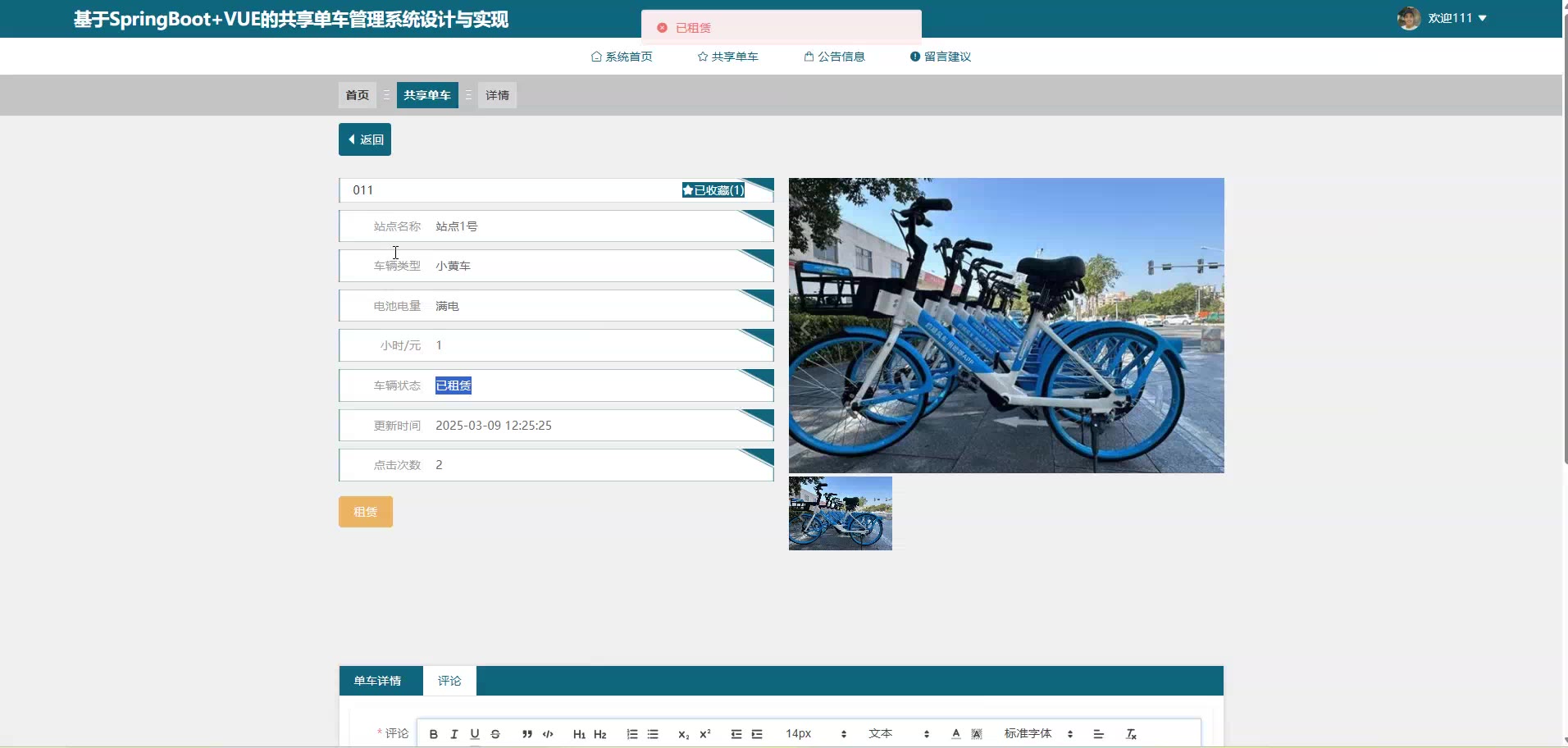
Task: Open the 共享单车 navigation menu item
Action: [727, 57]
